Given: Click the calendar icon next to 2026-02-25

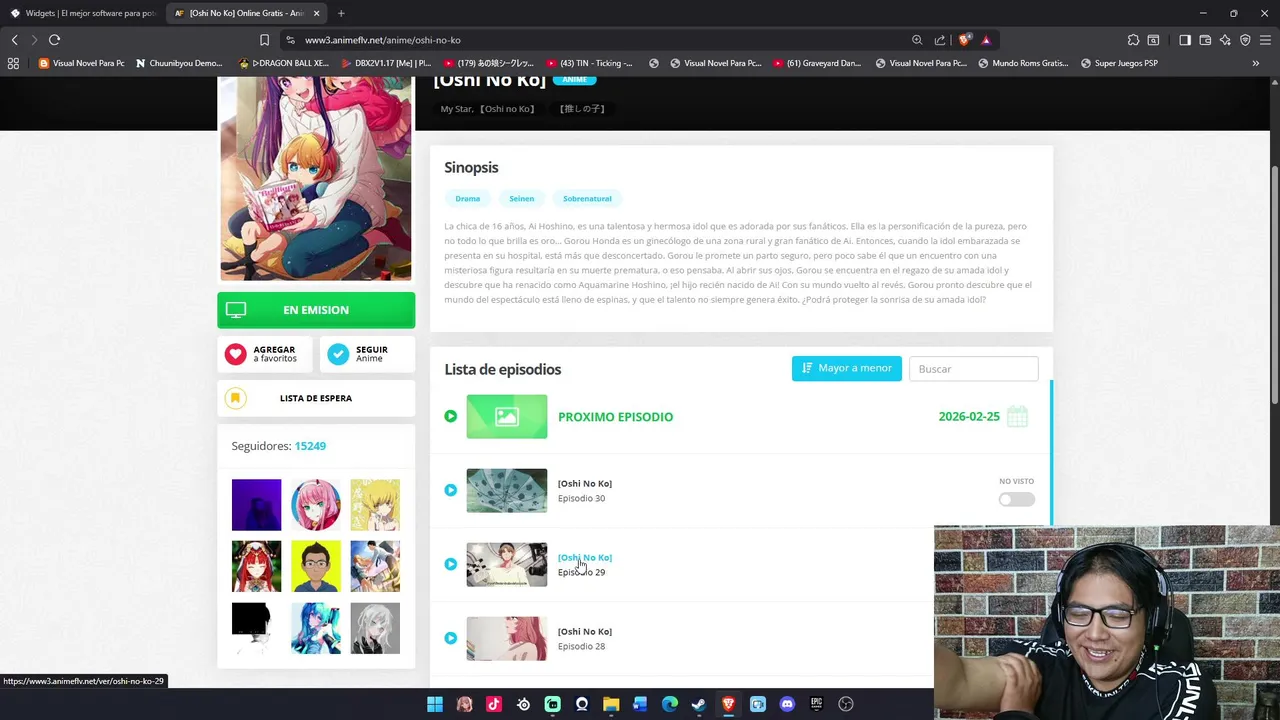Looking at the screenshot, I should [1017, 416].
